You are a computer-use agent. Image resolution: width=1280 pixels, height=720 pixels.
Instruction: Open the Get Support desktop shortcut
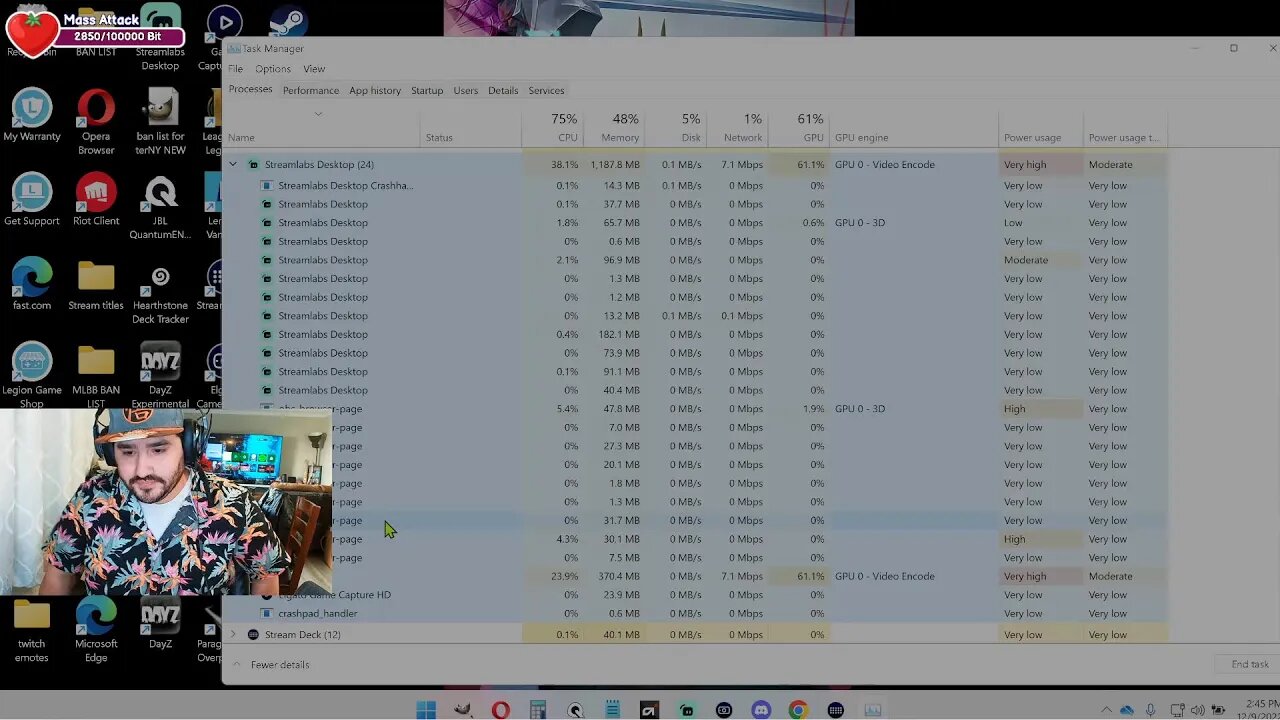point(32,201)
